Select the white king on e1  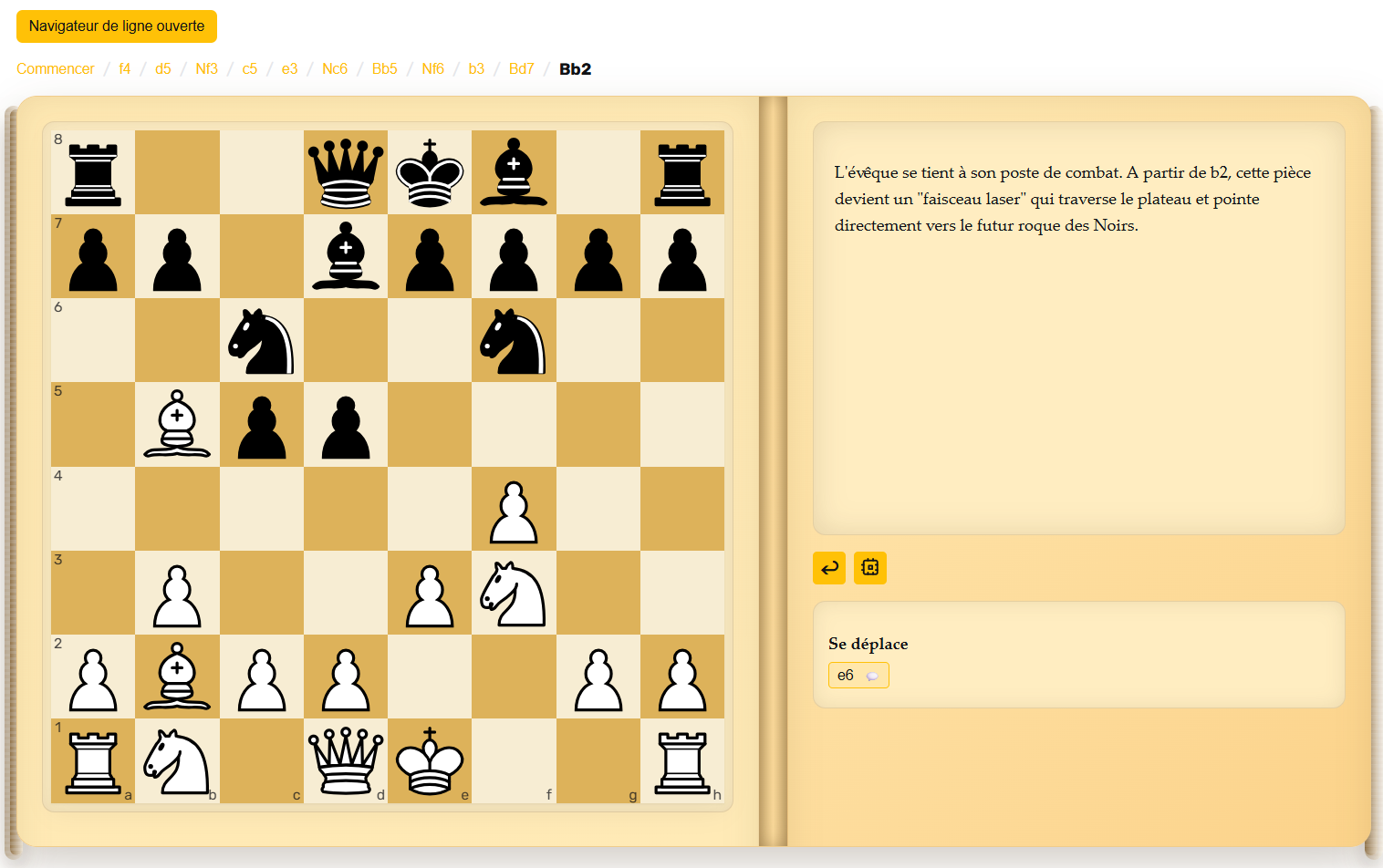point(430,760)
